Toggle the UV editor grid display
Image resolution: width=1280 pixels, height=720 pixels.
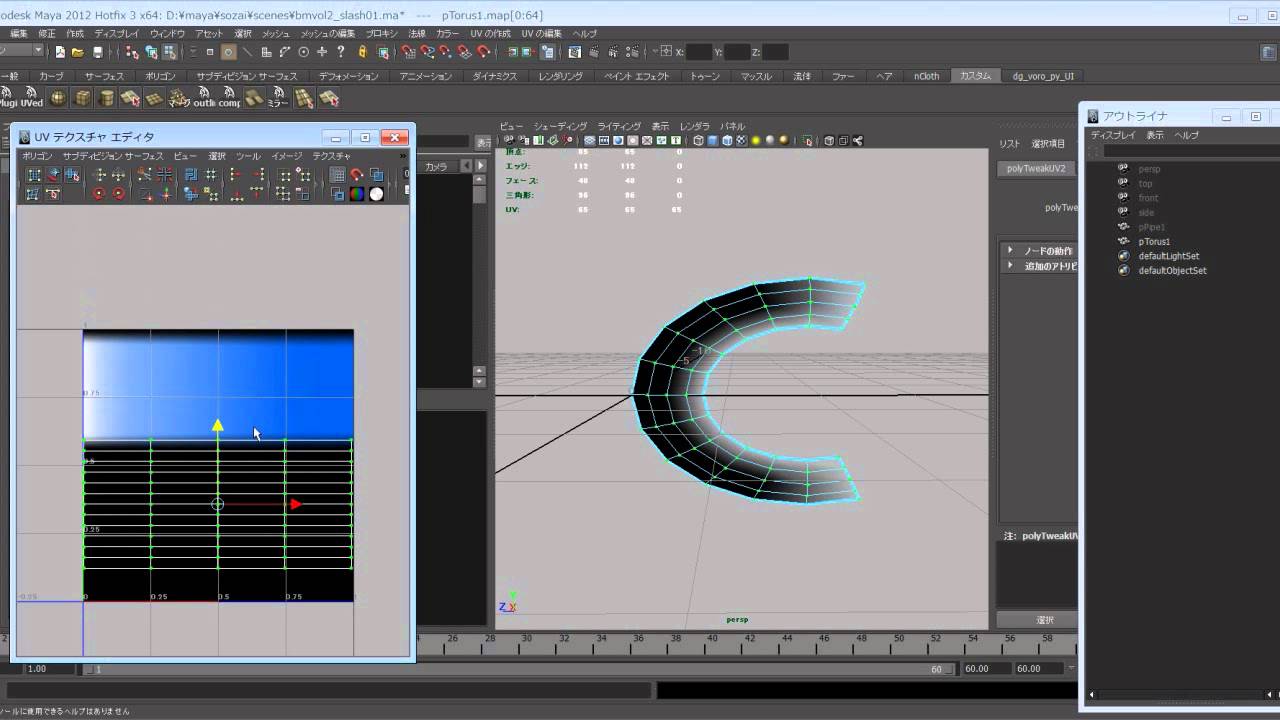pyautogui.click(x=337, y=175)
